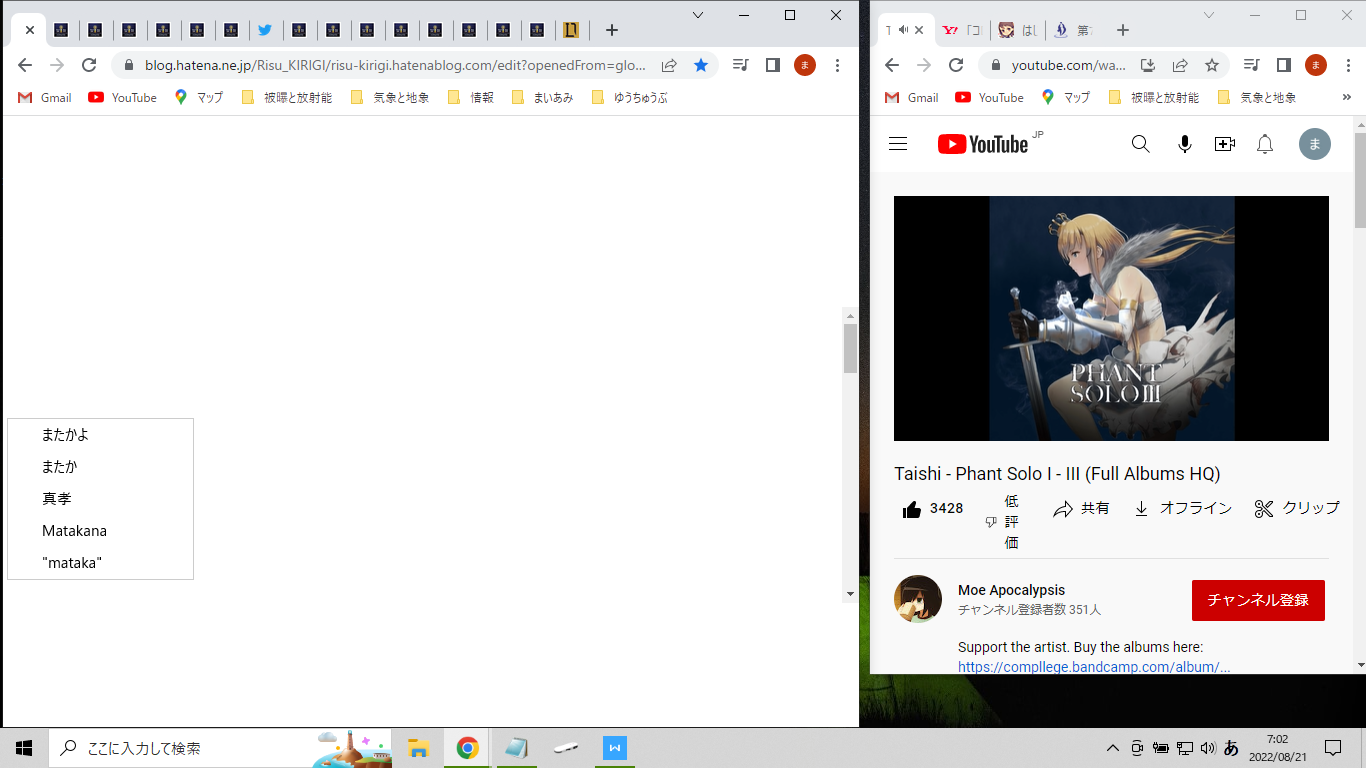Mute the playing YouTube tab via speaker icon
The height and width of the screenshot is (768, 1366).
903,30
